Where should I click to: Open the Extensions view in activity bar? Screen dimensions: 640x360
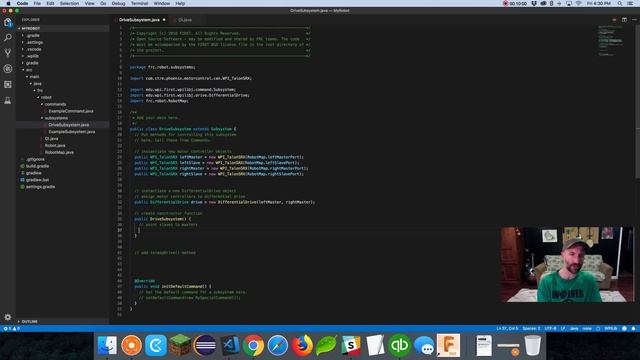click(x=8, y=84)
